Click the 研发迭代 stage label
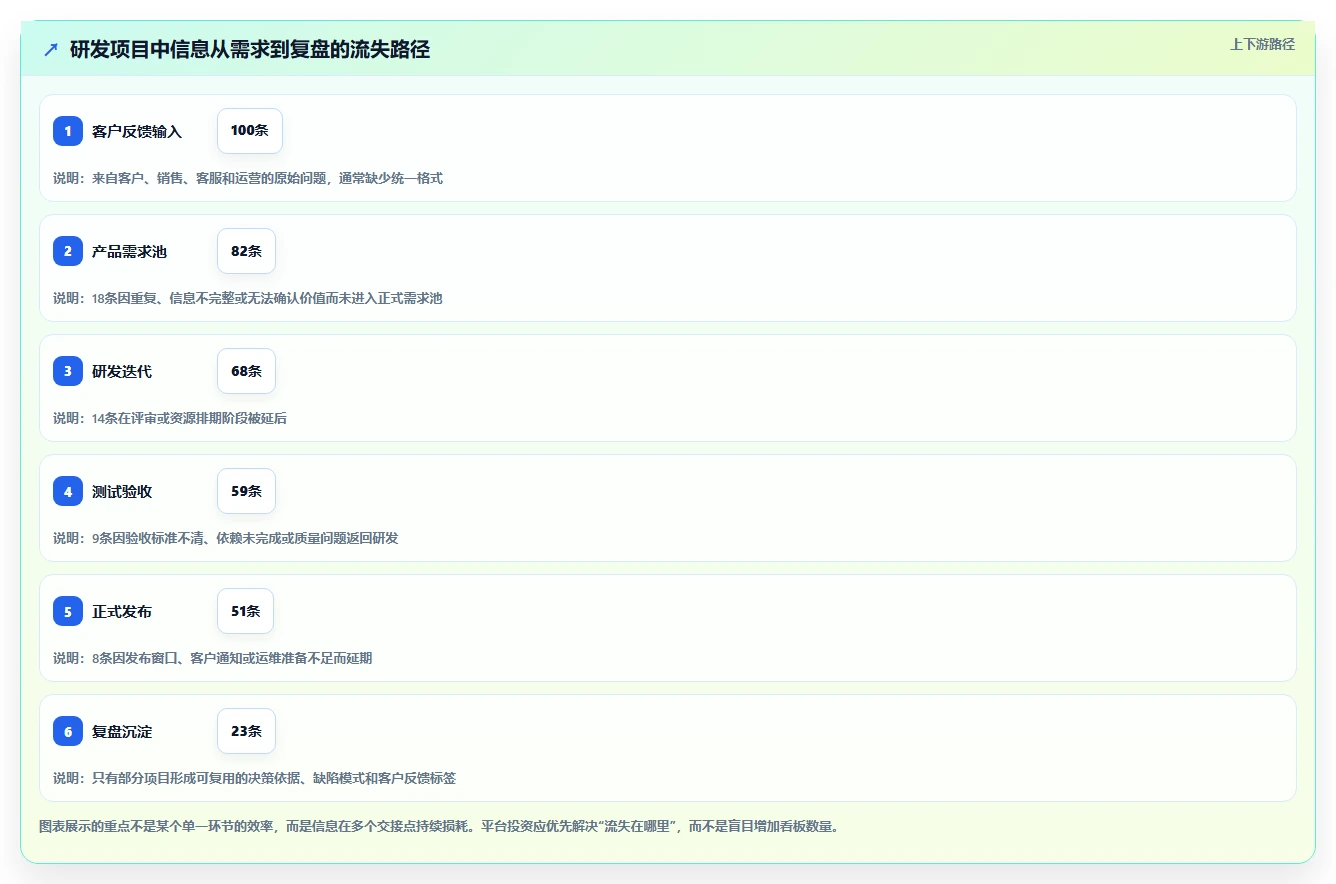Viewport: 1336px width, 884px height. point(122,371)
